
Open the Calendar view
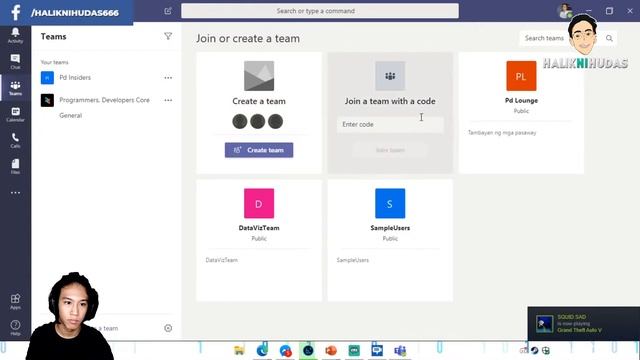point(15,114)
